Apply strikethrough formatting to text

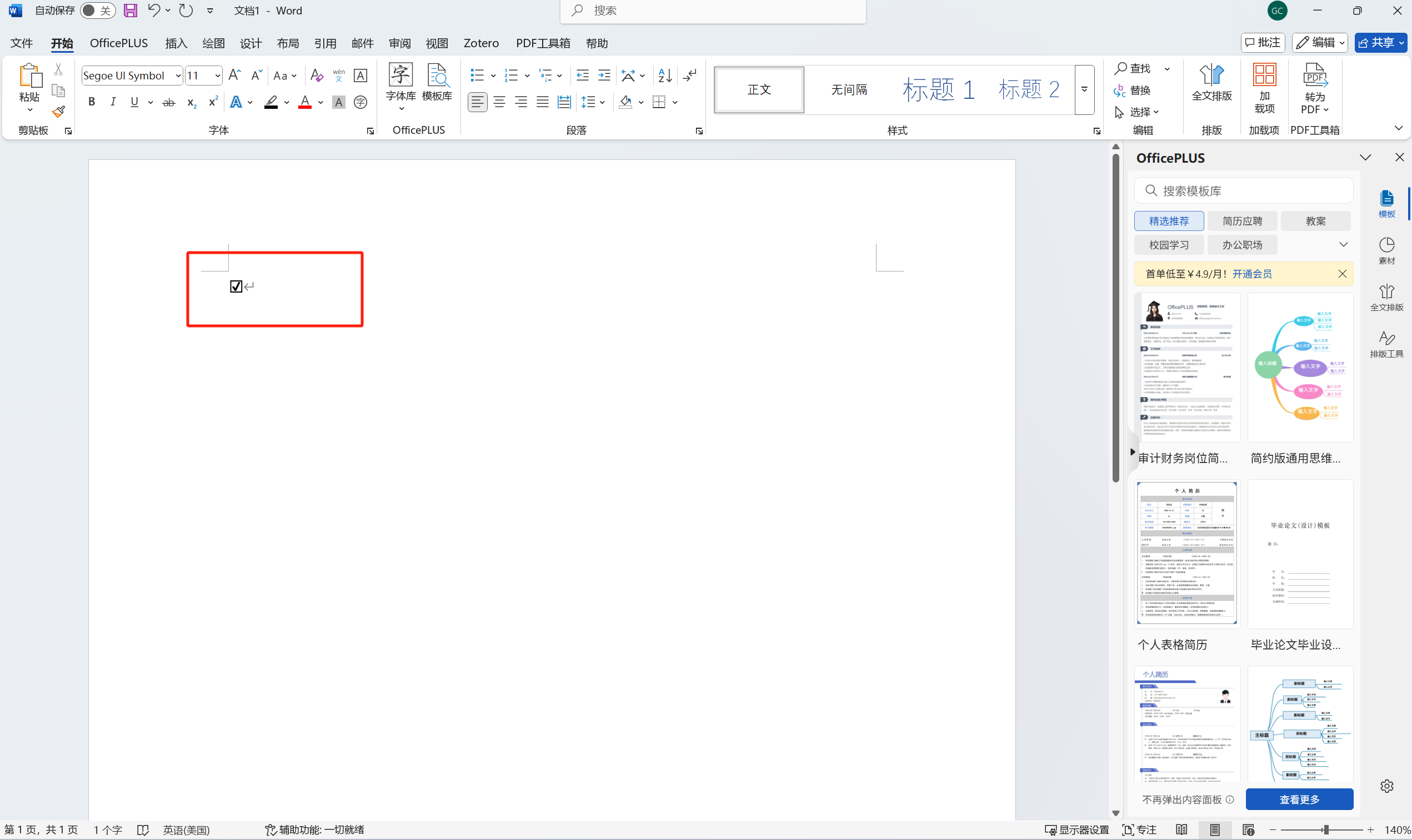(169, 103)
